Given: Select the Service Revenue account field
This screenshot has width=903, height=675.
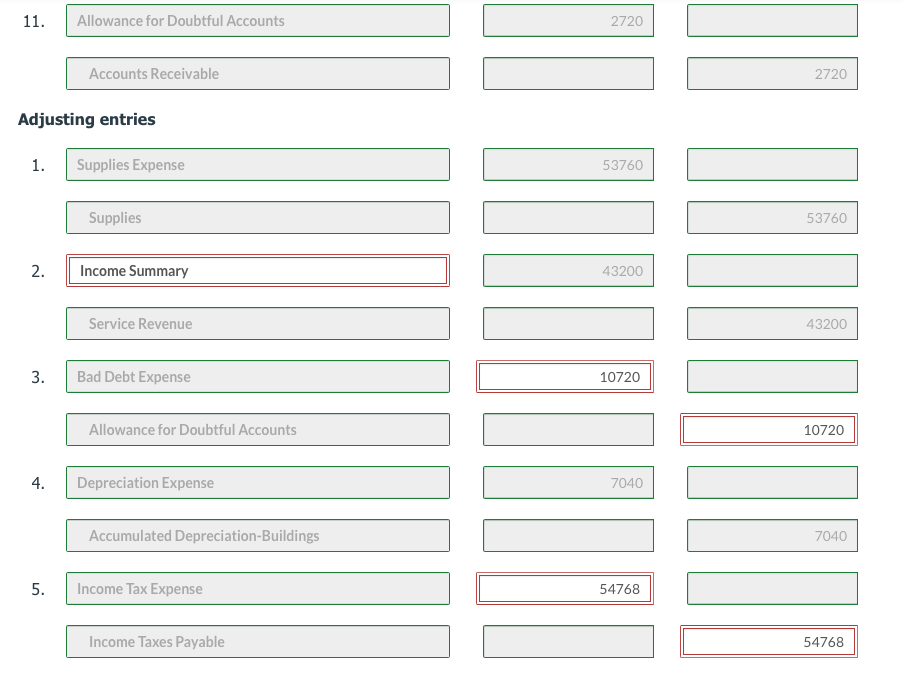Looking at the screenshot, I should tap(258, 324).
